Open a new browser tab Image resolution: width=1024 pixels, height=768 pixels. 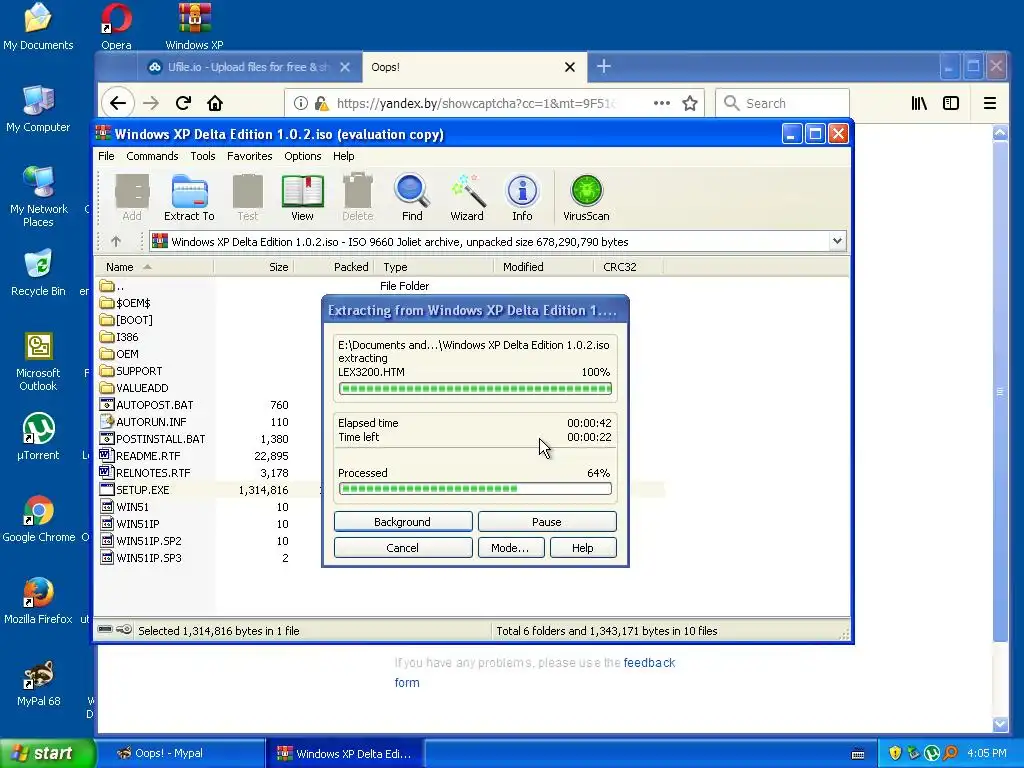point(603,66)
